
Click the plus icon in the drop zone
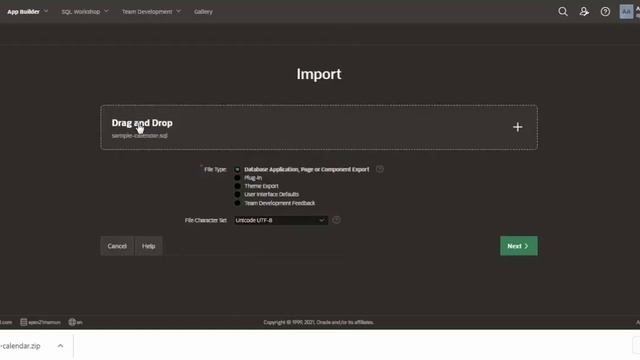click(x=518, y=127)
